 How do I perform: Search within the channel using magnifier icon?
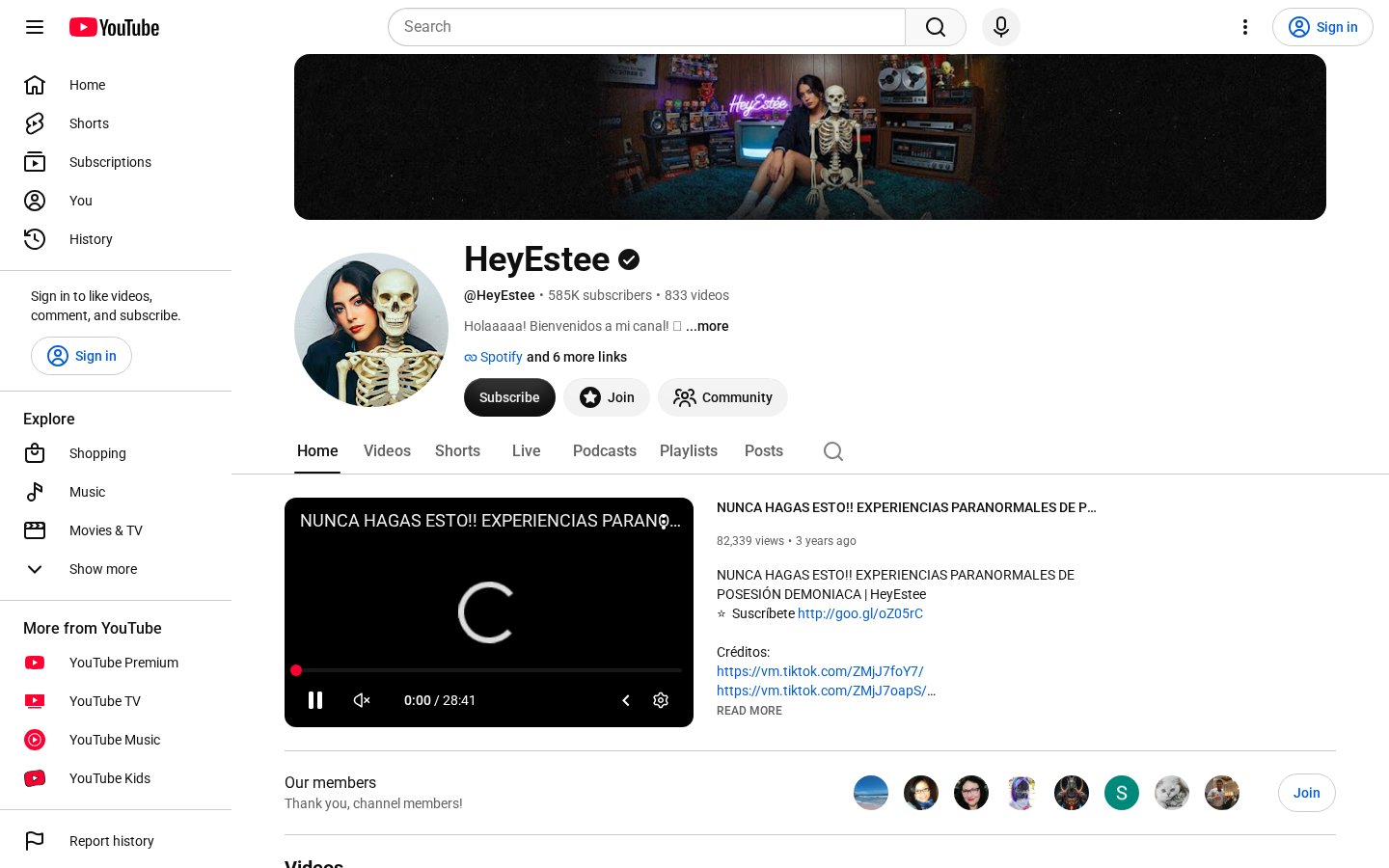tap(833, 451)
